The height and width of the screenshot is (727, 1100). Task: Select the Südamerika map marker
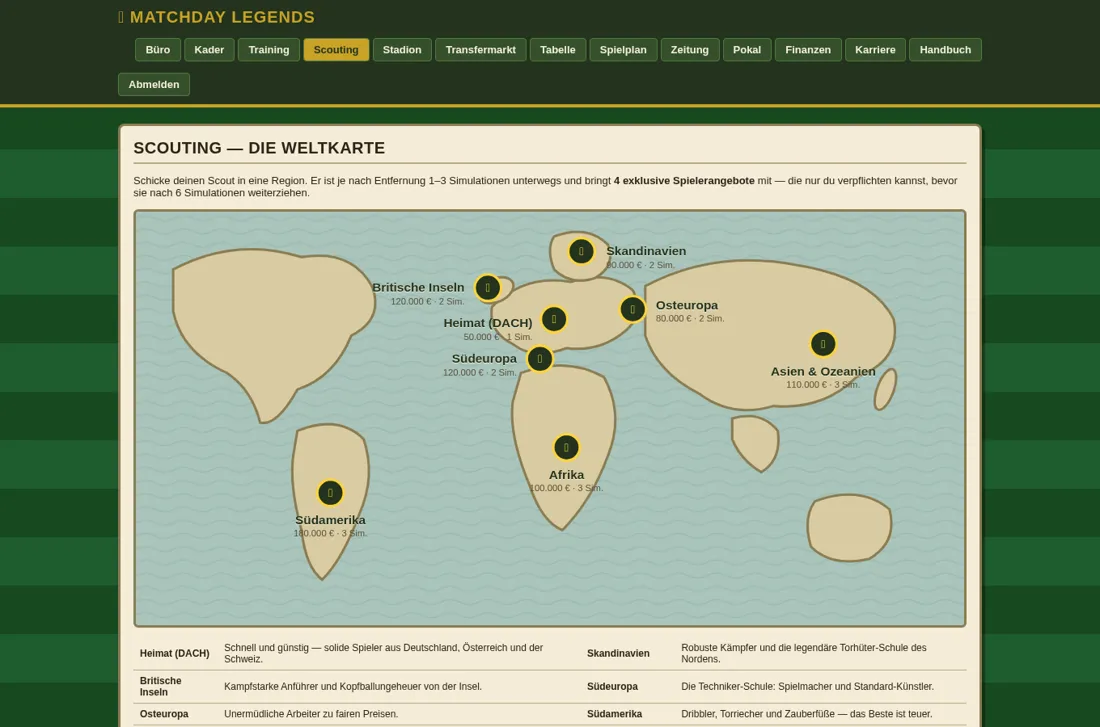(330, 493)
